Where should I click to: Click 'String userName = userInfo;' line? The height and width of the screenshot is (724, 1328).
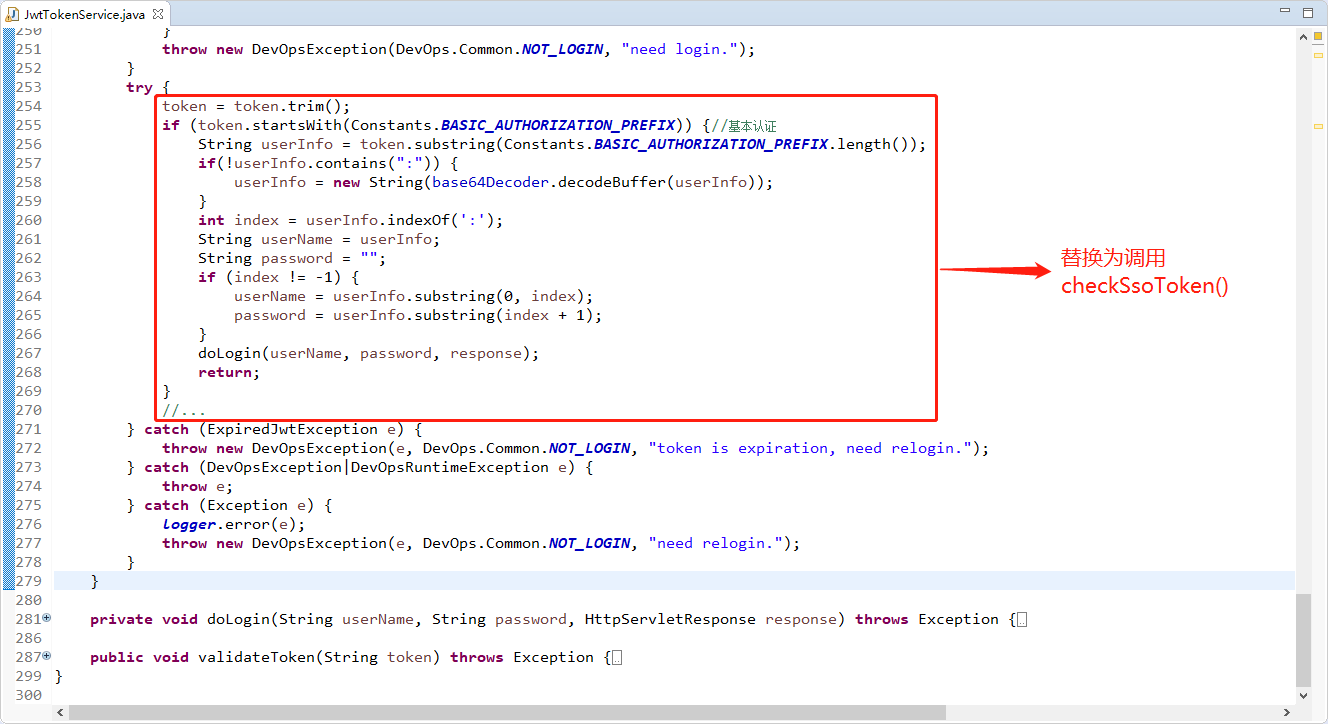pyautogui.click(x=319, y=239)
